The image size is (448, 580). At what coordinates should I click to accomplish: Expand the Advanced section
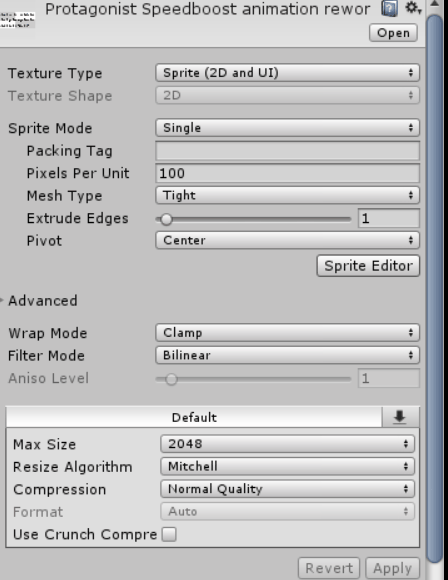coord(2,300)
